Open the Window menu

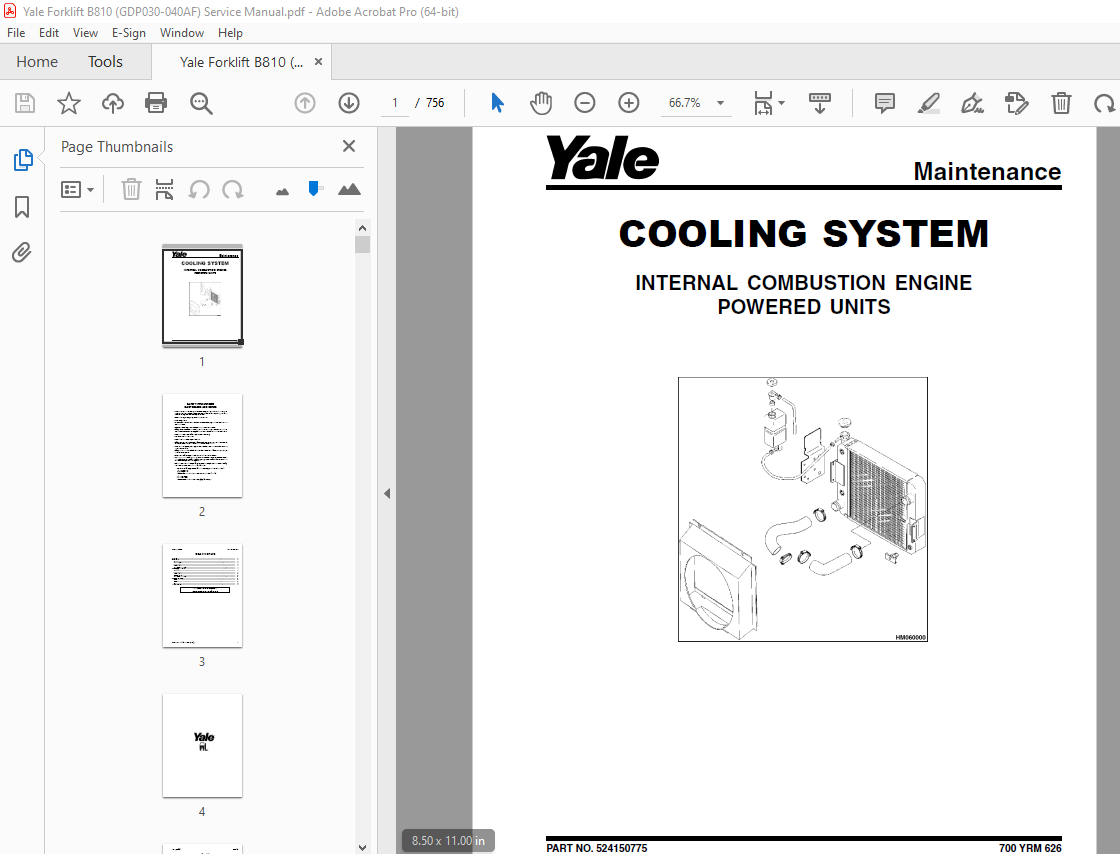point(181,33)
